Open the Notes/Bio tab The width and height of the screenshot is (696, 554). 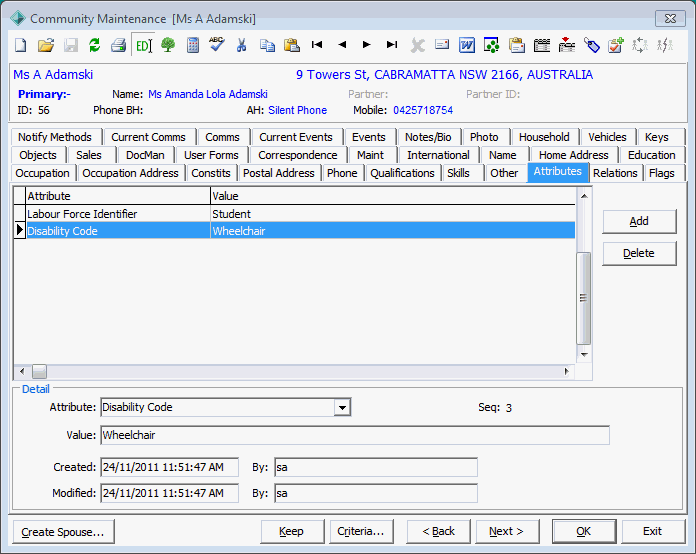coord(428,137)
